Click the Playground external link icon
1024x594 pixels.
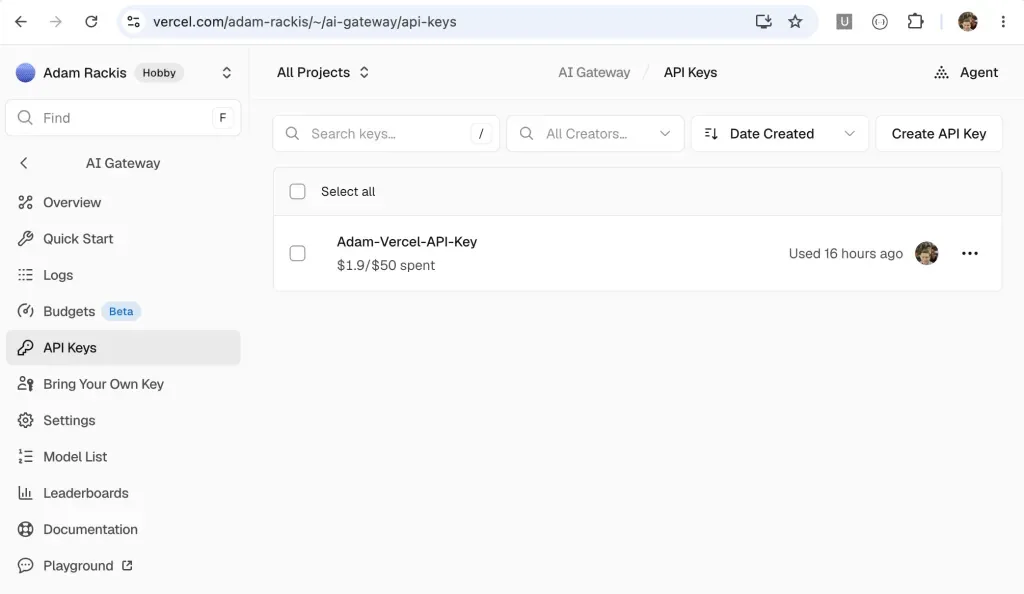point(127,565)
